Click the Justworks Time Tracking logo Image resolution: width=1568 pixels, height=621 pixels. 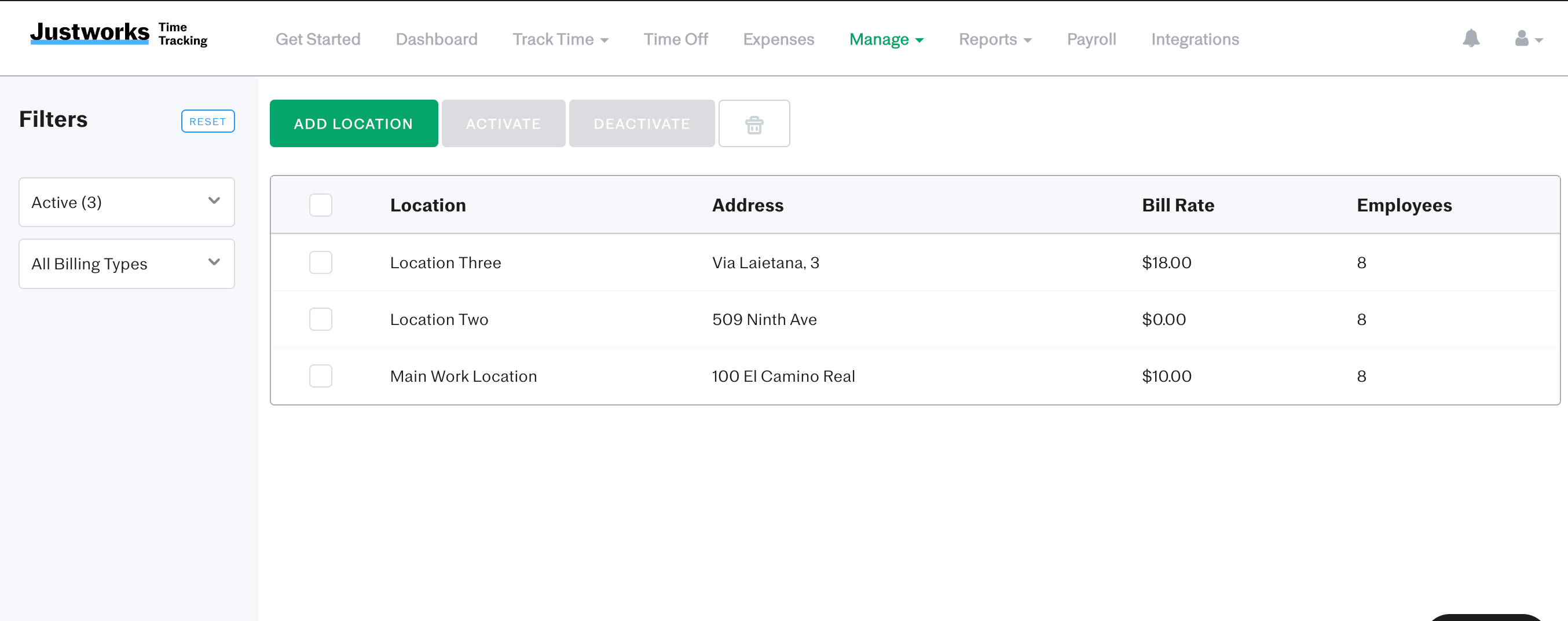[x=118, y=34]
